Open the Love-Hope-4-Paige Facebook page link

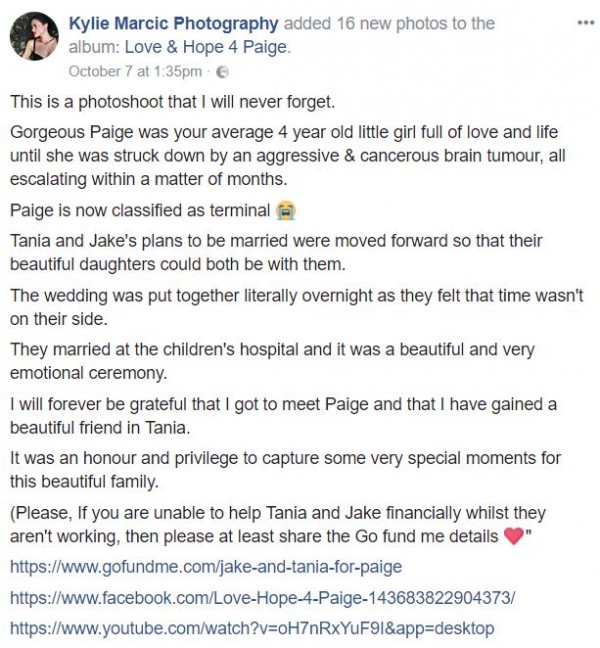(262, 598)
